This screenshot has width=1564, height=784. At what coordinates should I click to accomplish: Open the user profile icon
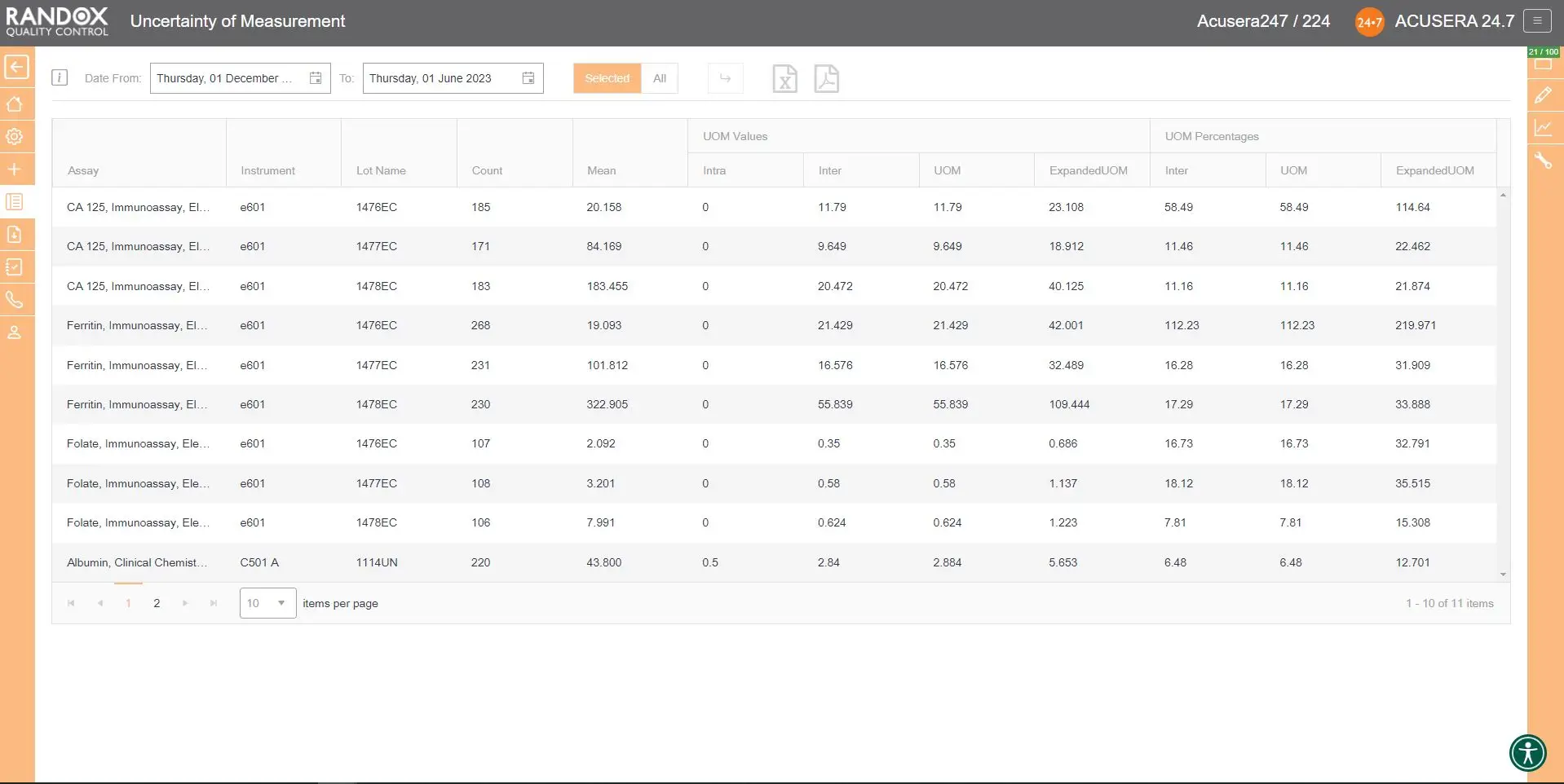tap(15, 333)
